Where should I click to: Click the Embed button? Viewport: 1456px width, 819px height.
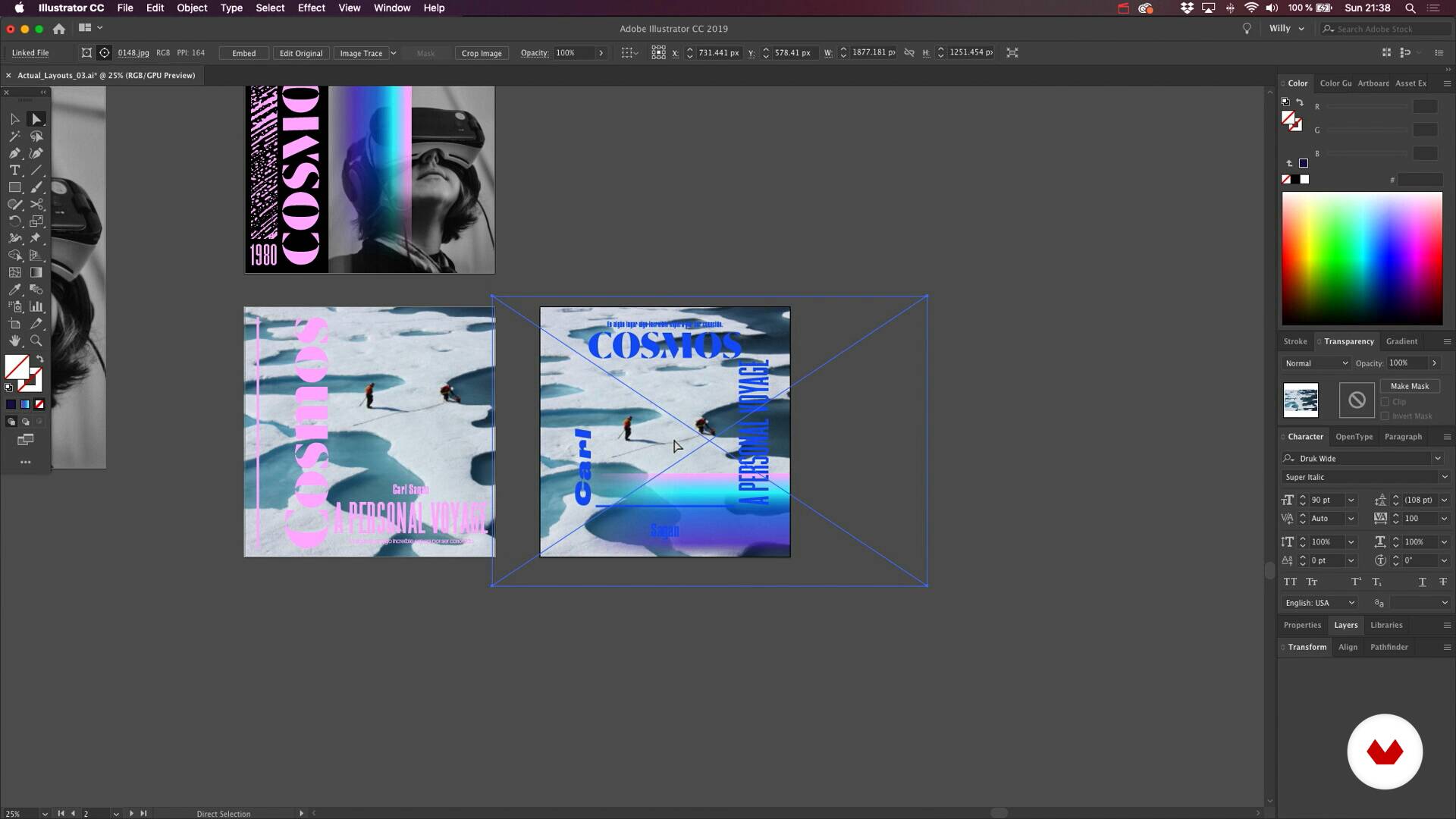243,53
